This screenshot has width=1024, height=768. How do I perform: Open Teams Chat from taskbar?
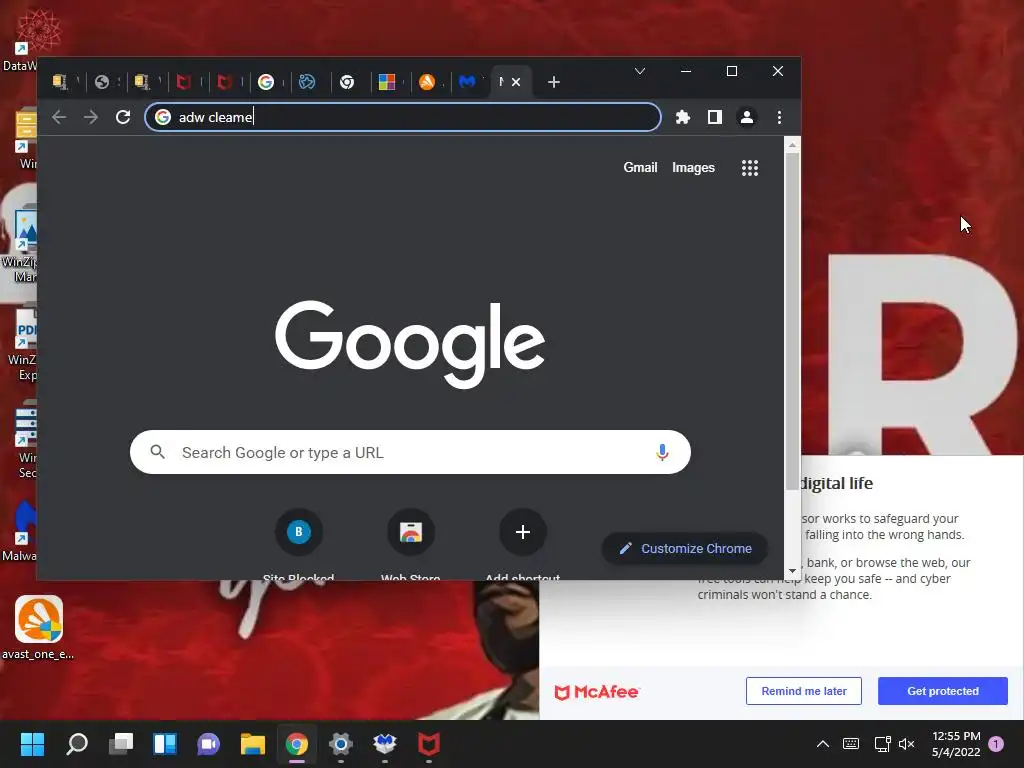pos(208,744)
